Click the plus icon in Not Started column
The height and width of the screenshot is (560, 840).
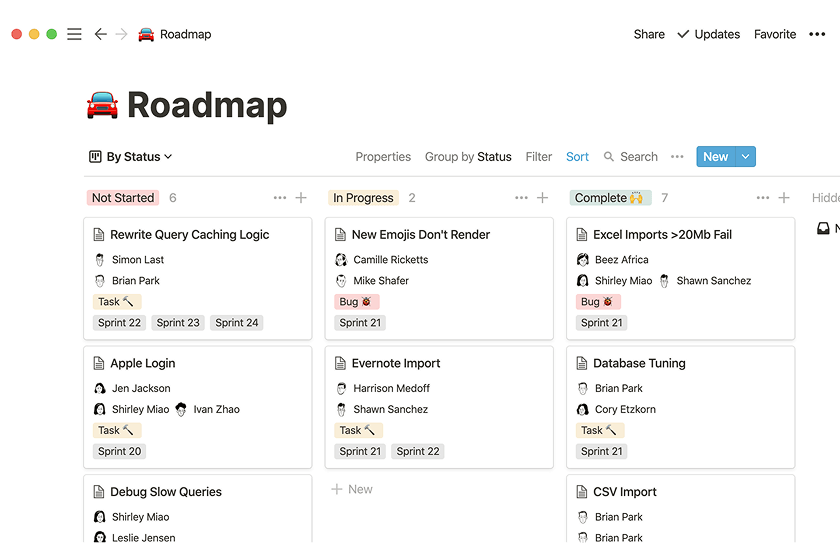(301, 198)
